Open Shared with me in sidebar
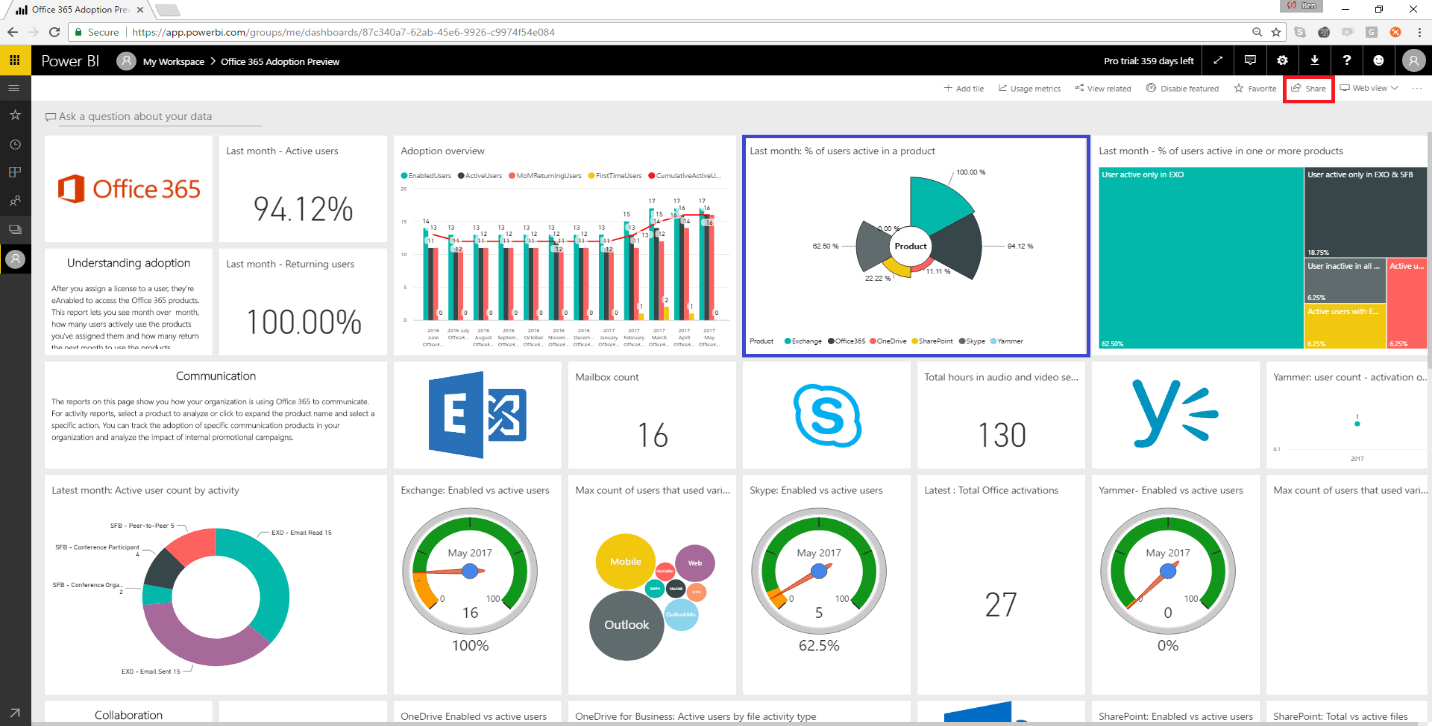 pos(14,201)
